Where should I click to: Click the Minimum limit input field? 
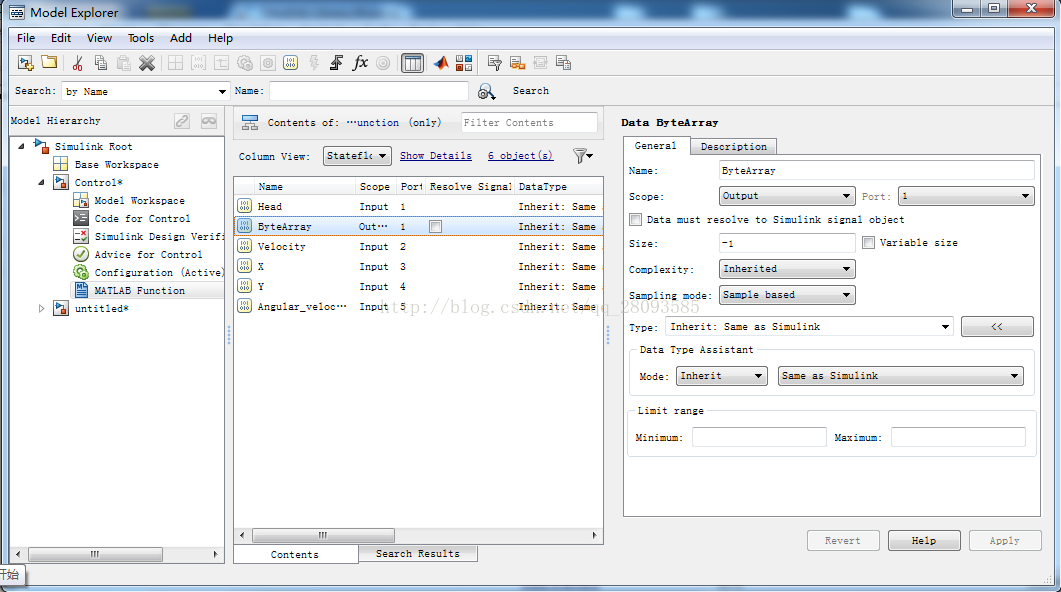click(x=759, y=438)
